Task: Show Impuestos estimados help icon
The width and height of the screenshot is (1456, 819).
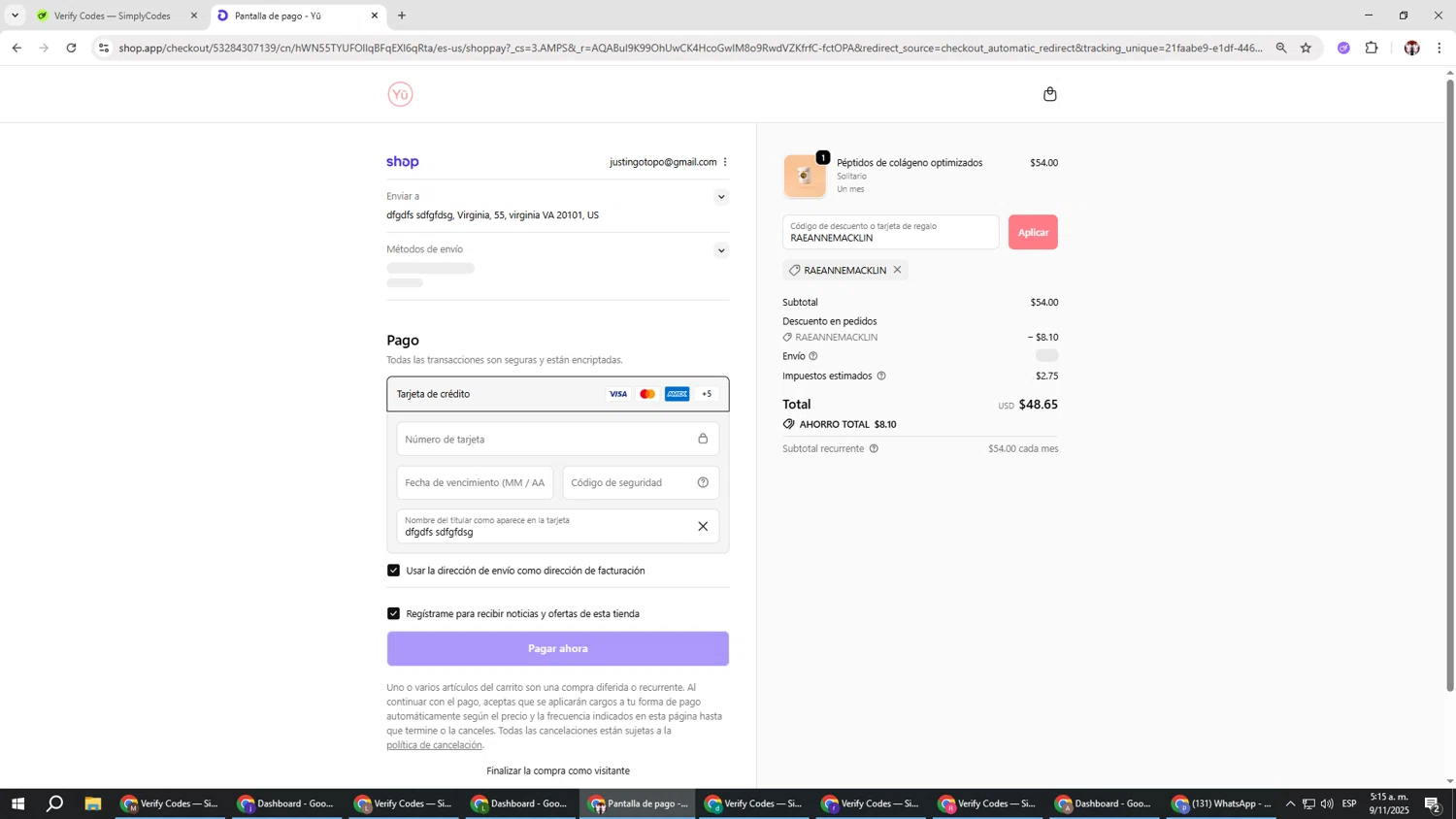Action: click(881, 376)
